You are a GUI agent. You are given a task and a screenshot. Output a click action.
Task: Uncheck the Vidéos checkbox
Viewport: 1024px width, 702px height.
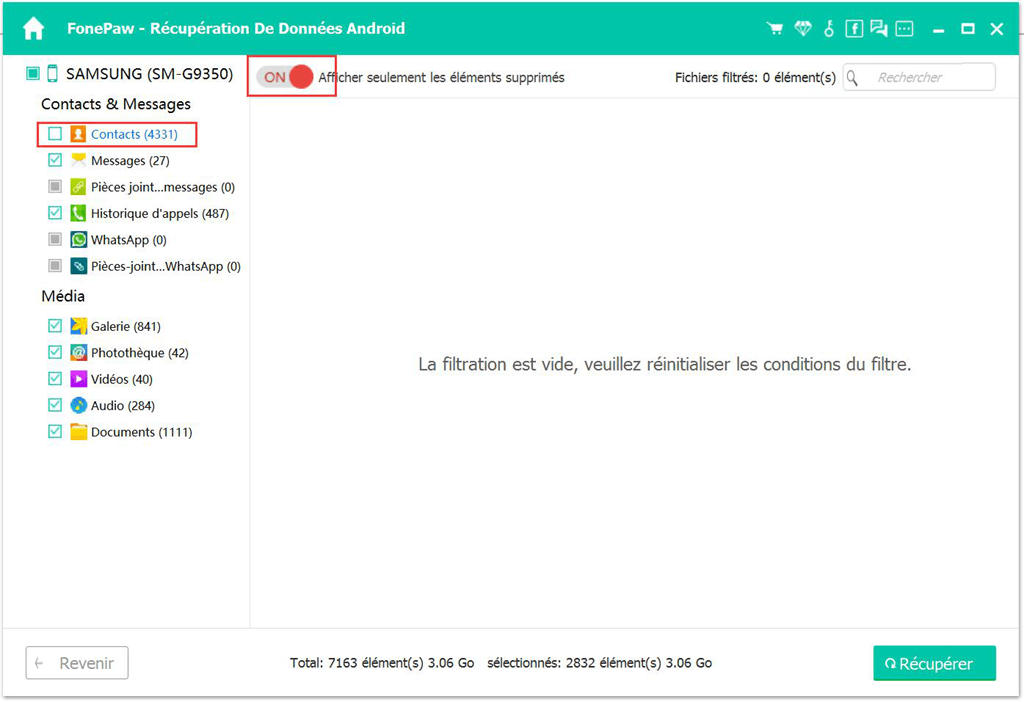click(x=55, y=379)
